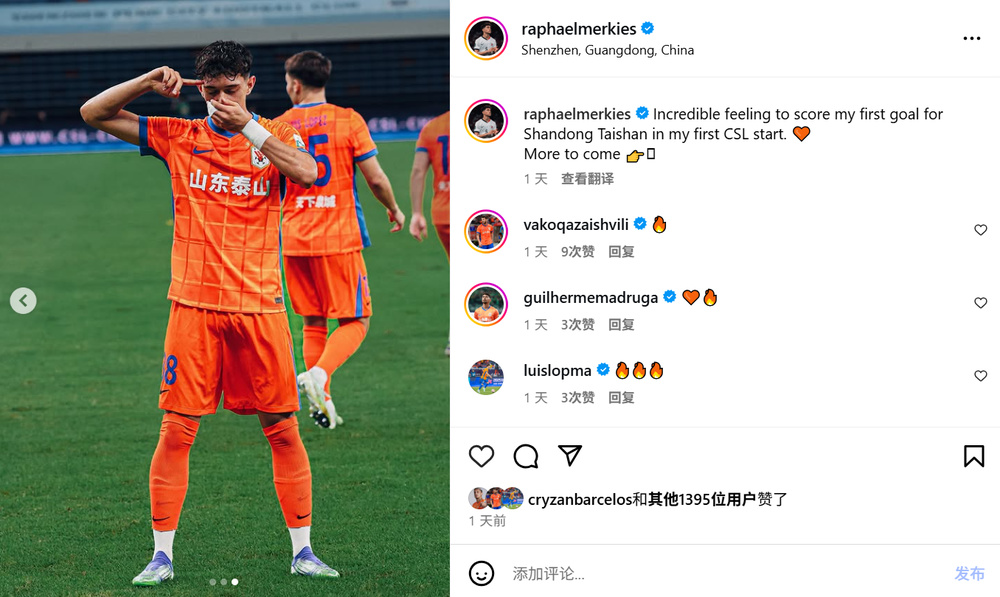Viewport: 1000px width, 597px height.
Task: Like guilhermemadruga's comment
Action: click(x=980, y=302)
